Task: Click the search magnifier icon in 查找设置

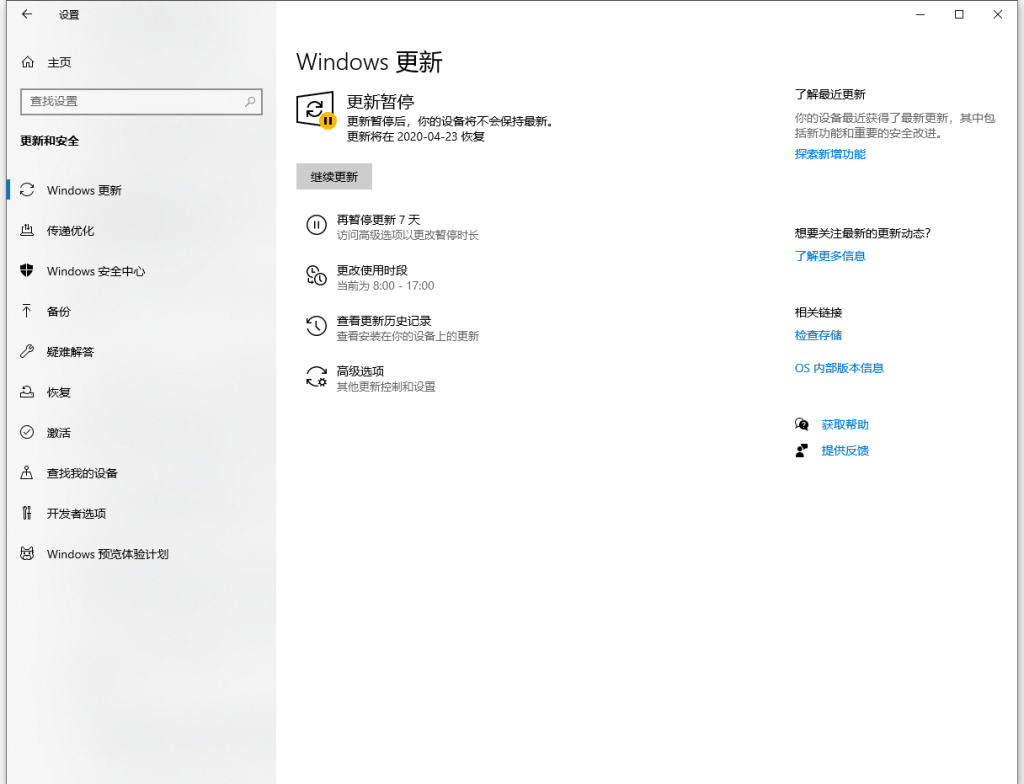Action: [250, 101]
